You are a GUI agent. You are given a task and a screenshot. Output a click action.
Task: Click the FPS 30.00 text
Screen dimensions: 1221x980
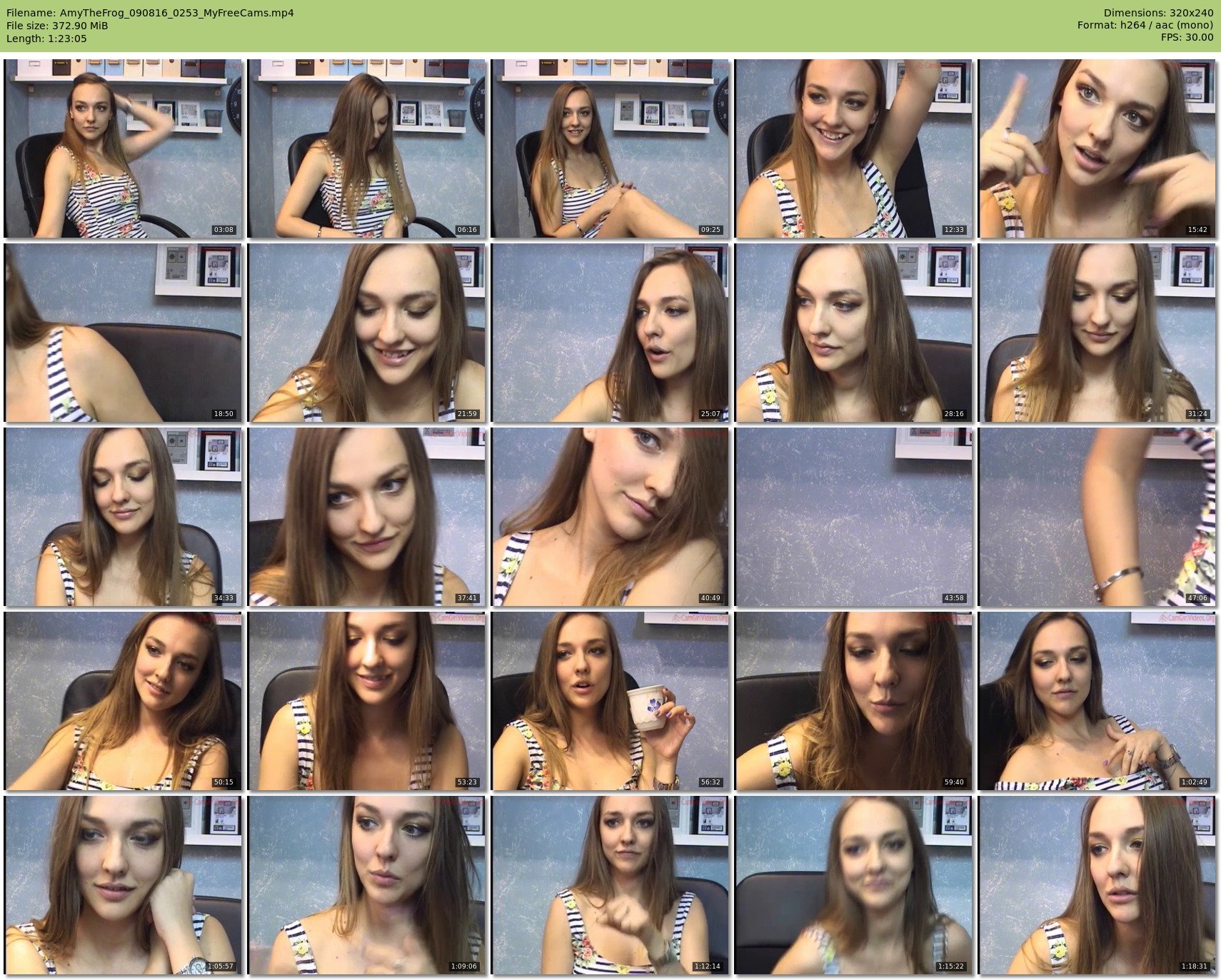1187,39
